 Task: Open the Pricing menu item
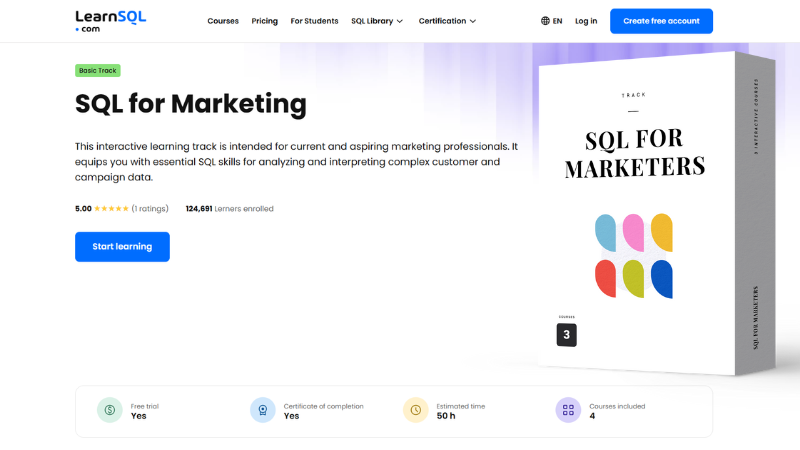pyautogui.click(x=264, y=21)
